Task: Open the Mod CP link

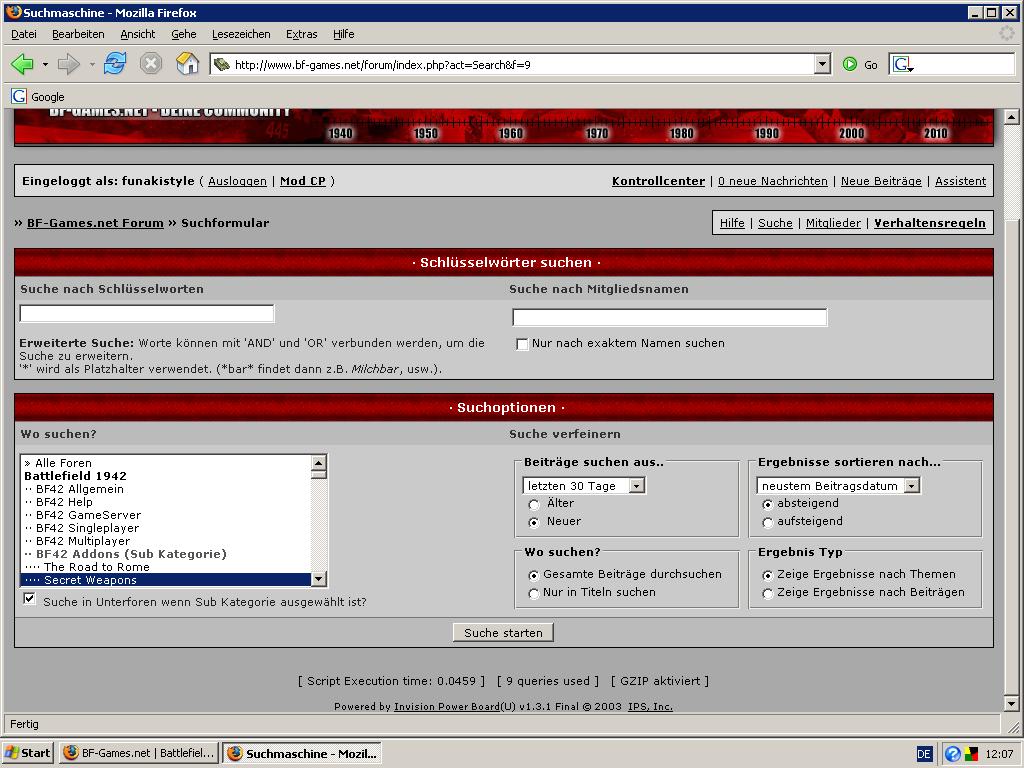Action: 302,181
